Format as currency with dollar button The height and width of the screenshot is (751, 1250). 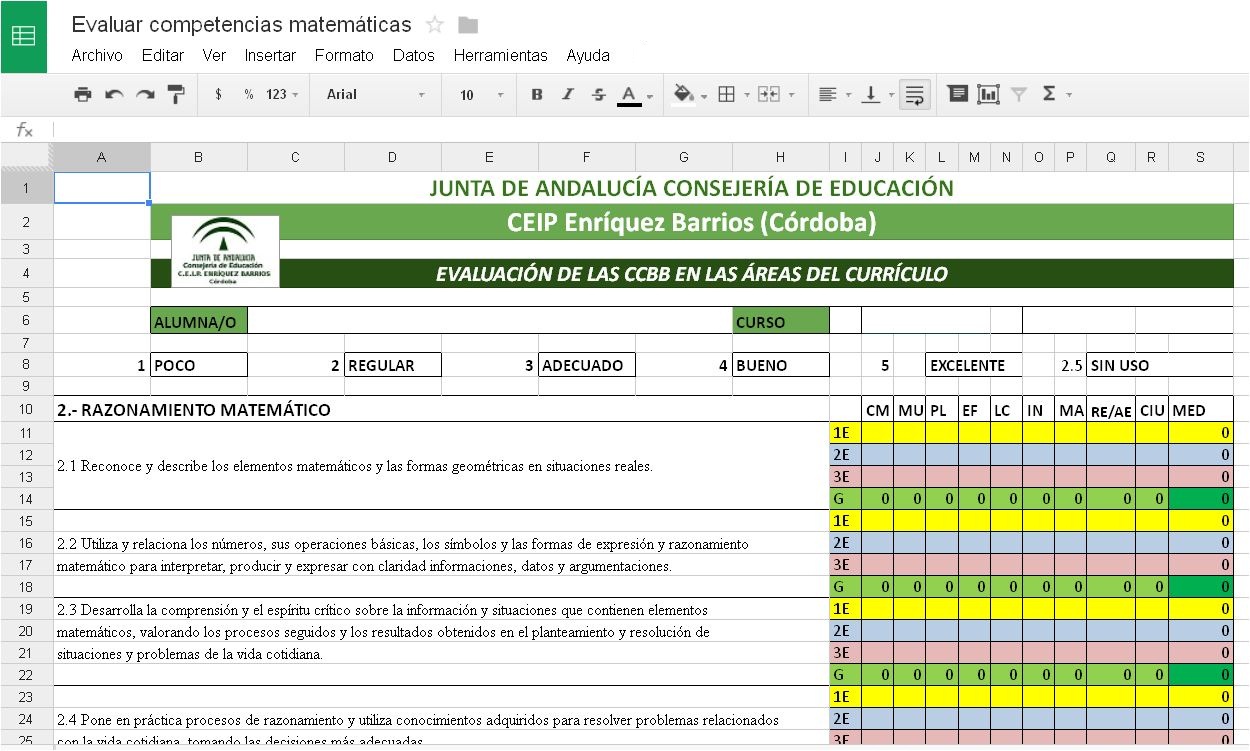click(x=218, y=94)
